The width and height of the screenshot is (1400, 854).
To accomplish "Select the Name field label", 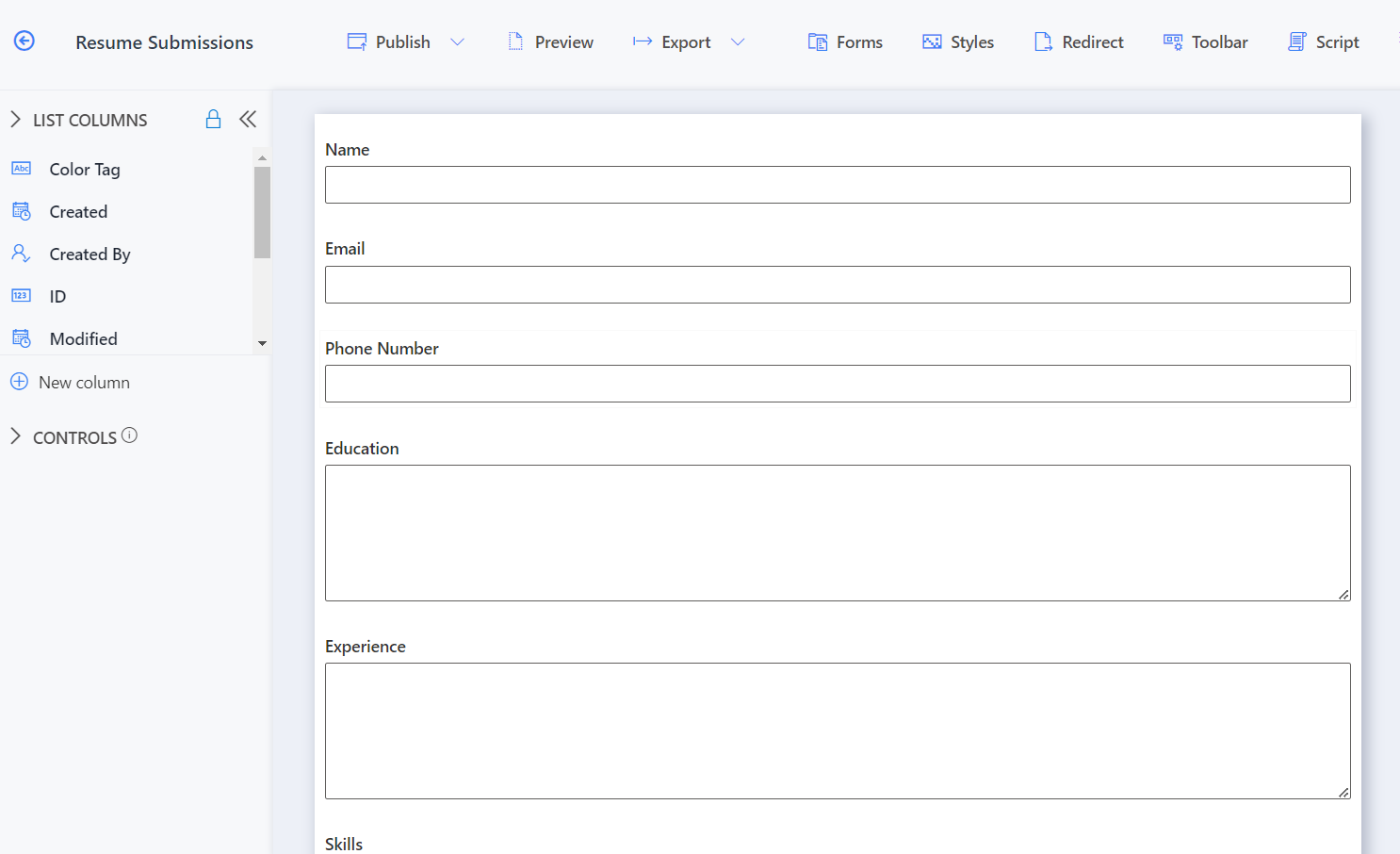I will click(347, 150).
